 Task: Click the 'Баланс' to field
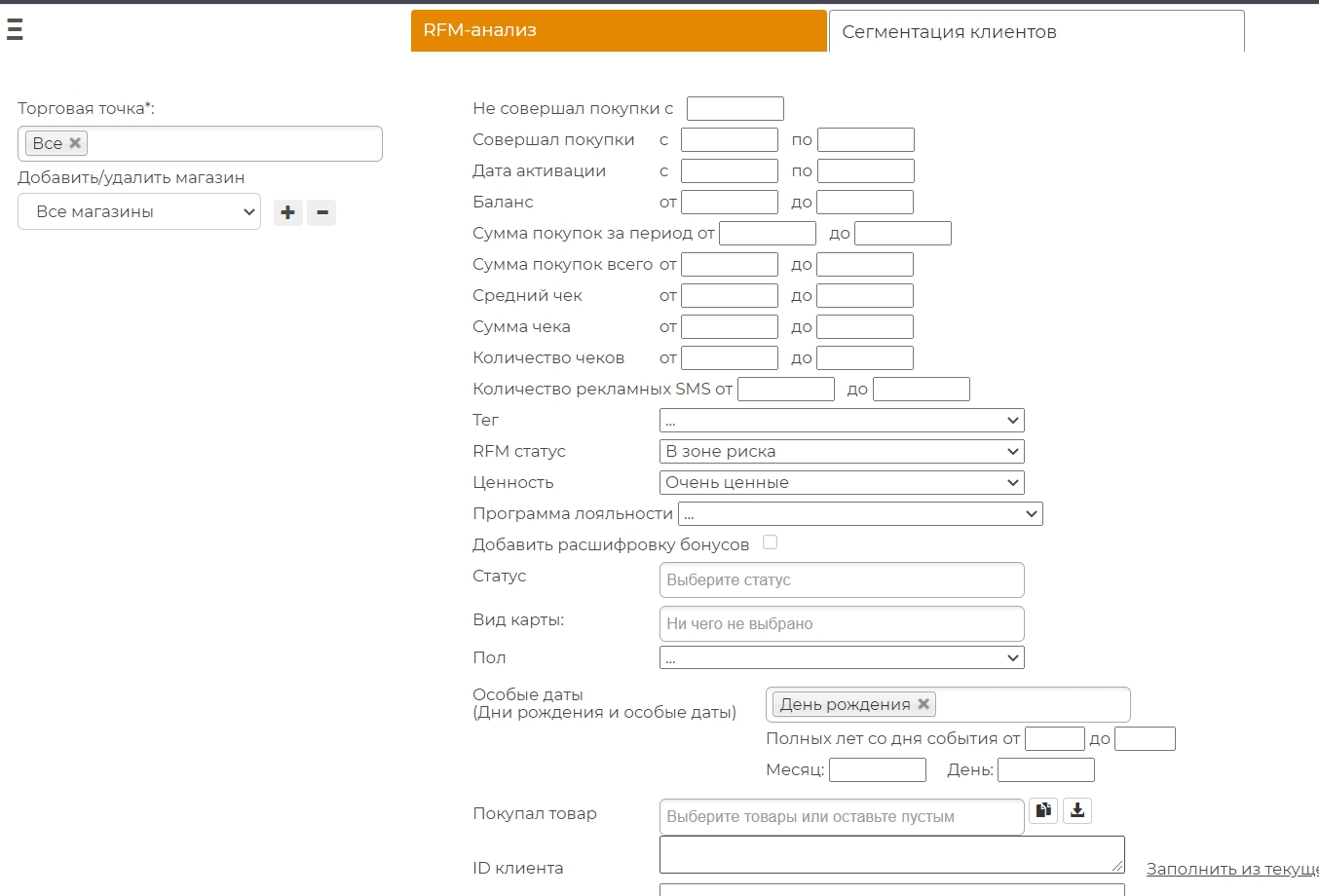(865, 203)
